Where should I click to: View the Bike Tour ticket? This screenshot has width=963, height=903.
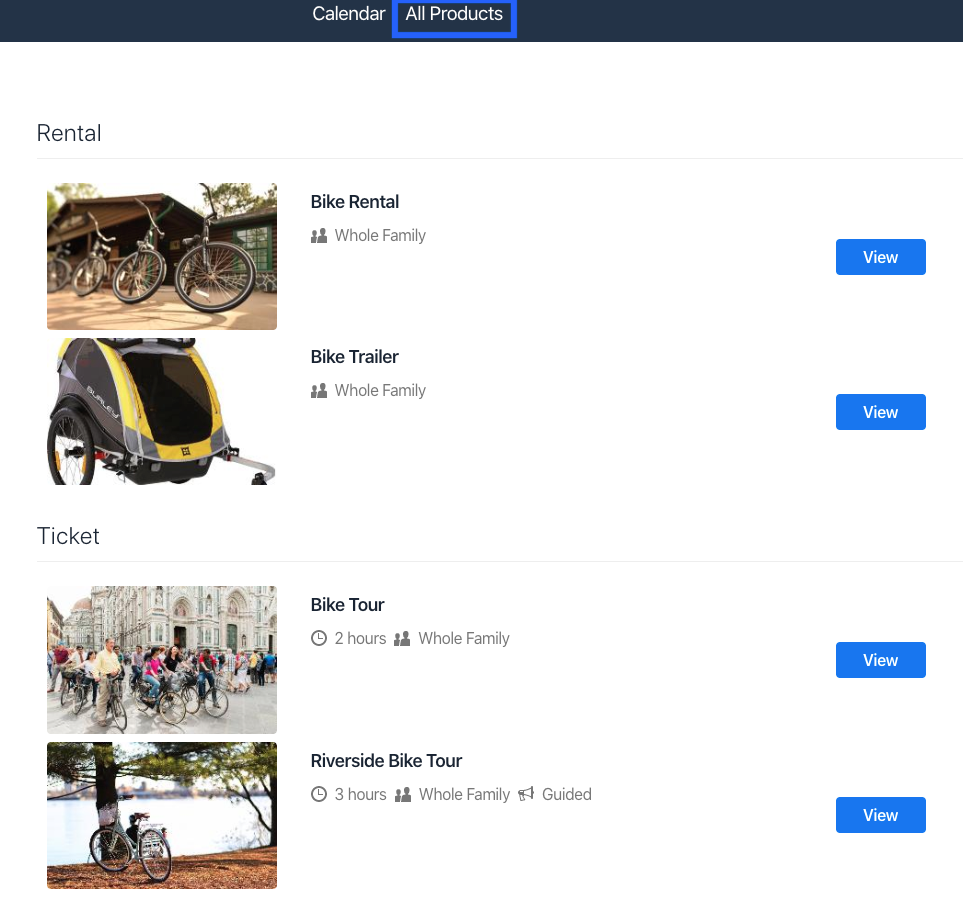880,660
